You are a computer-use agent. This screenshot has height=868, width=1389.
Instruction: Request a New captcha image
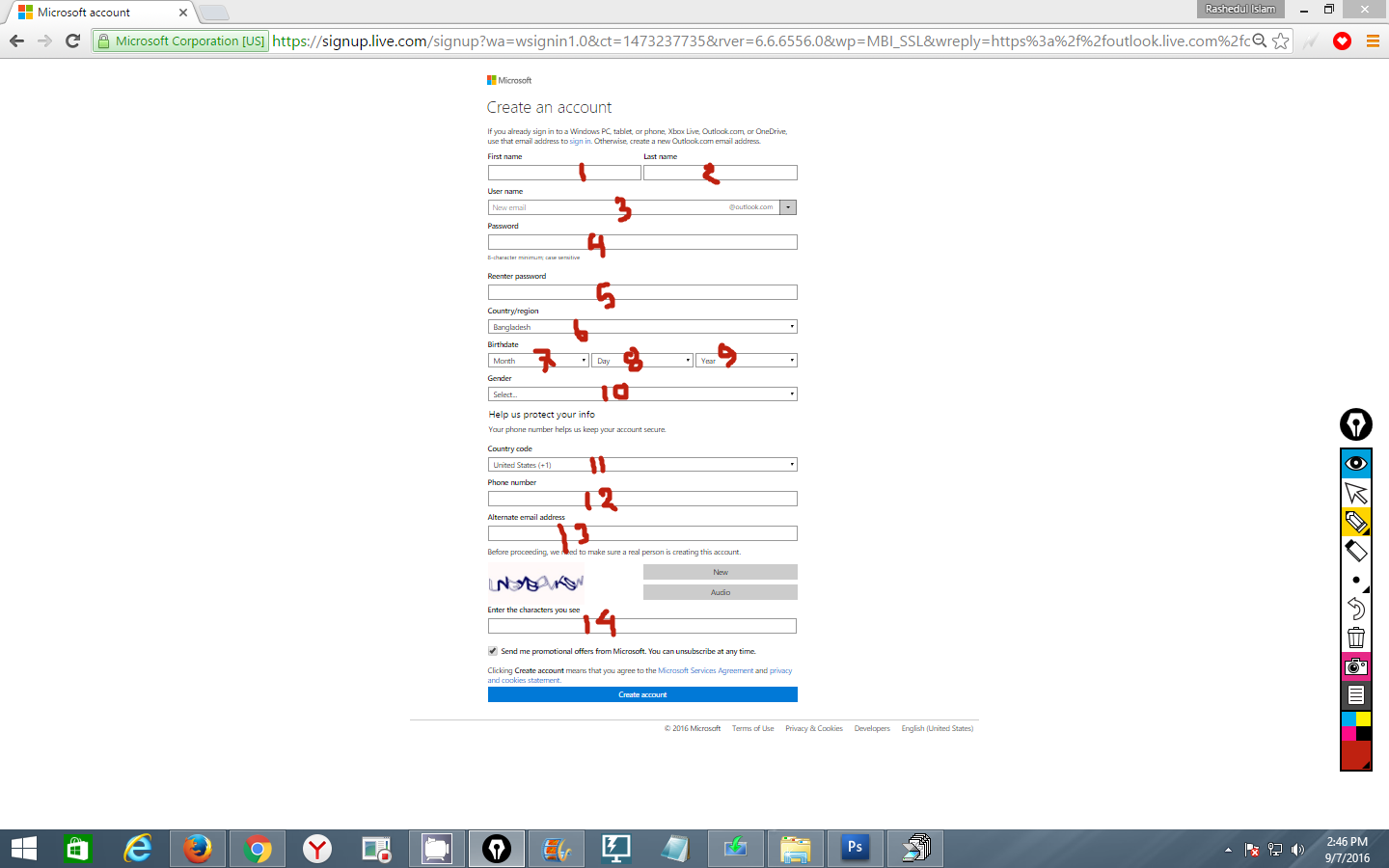pos(721,572)
